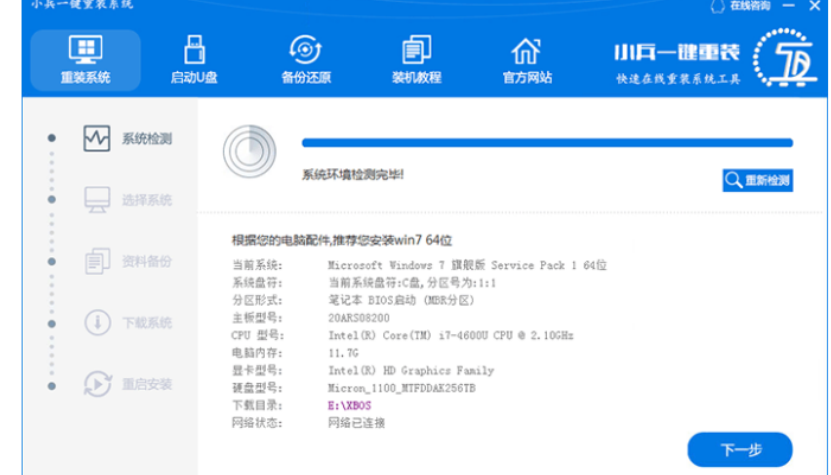Viewport: 831px width, 475px height.
Task: Open 官方网站 home tab
Action: point(527,60)
